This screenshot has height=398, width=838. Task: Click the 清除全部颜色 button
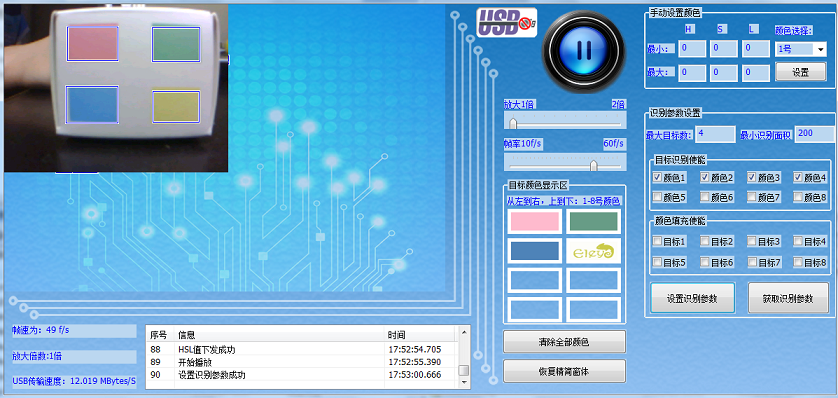pyautogui.click(x=564, y=342)
